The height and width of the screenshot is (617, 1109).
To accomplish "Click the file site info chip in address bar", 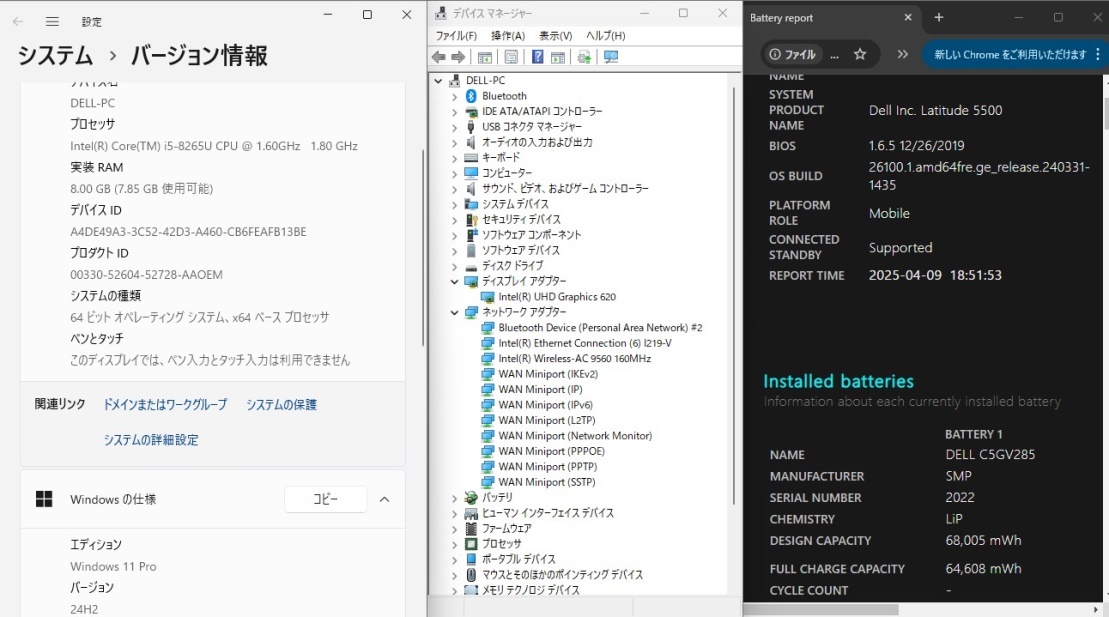I will click(x=792, y=54).
